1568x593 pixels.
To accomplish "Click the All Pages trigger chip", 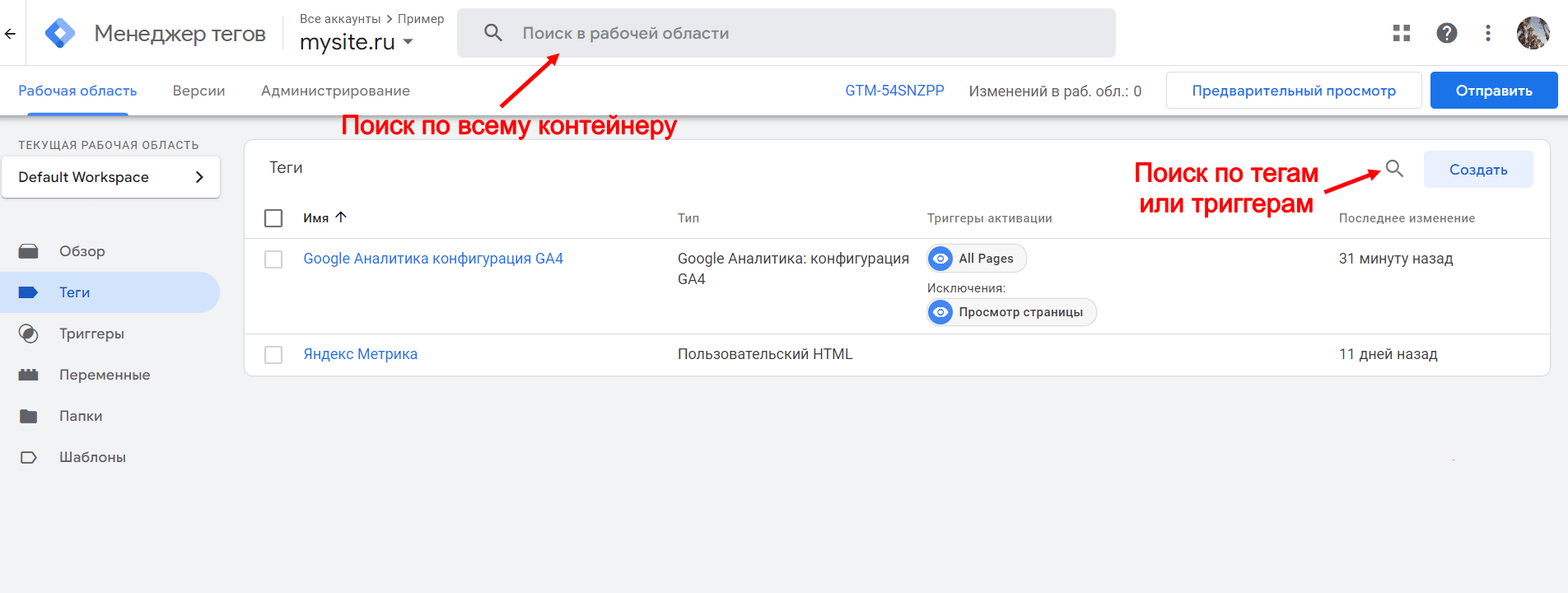I will click(977, 259).
